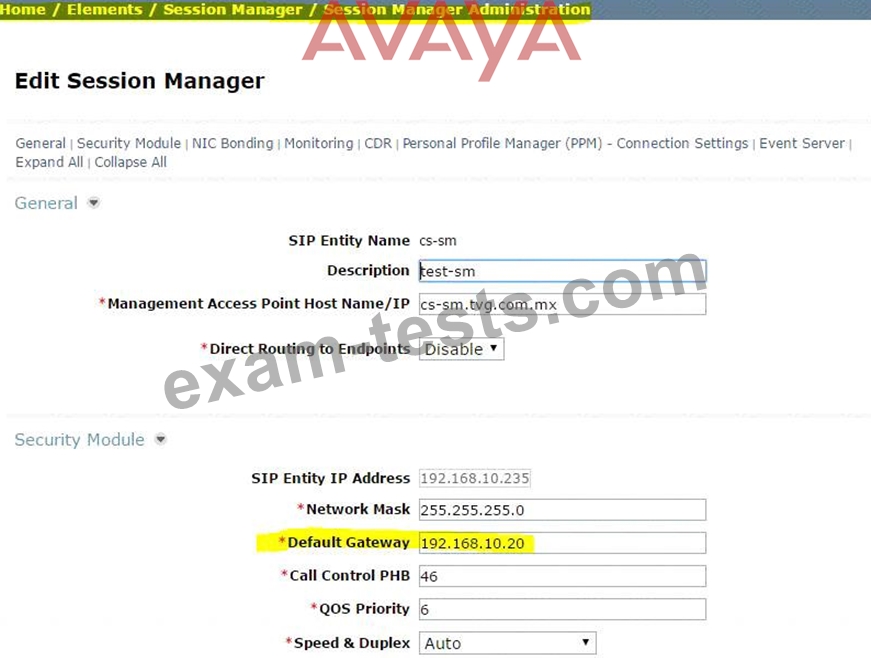Click the SIP Entity Name label
The height and width of the screenshot is (658, 871).
(x=349, y=240)
